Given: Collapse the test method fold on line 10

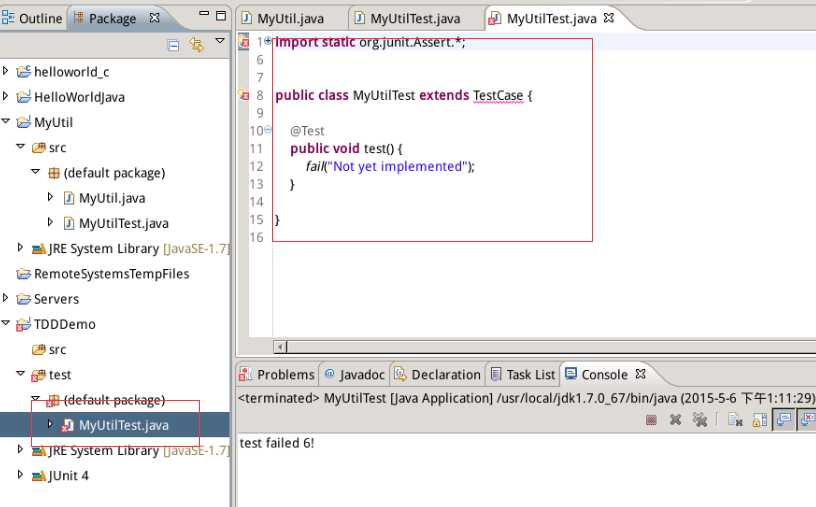Looking at the screenshot, I should (267, 130).
